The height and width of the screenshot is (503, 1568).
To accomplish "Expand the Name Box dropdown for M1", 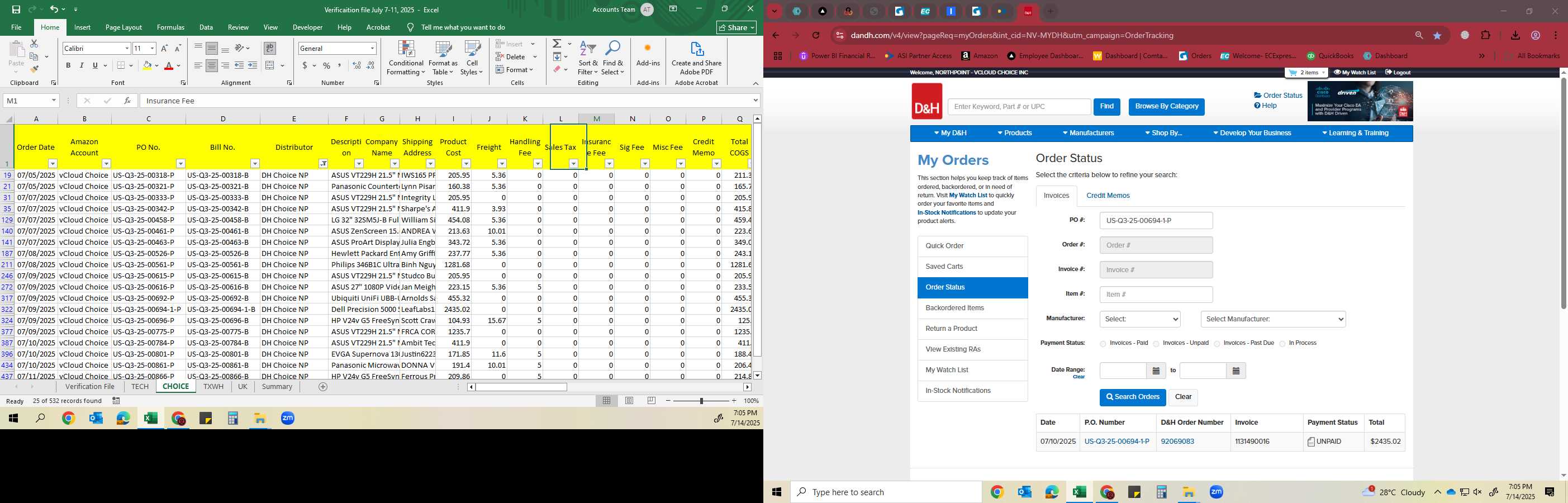I will [54, 101].
